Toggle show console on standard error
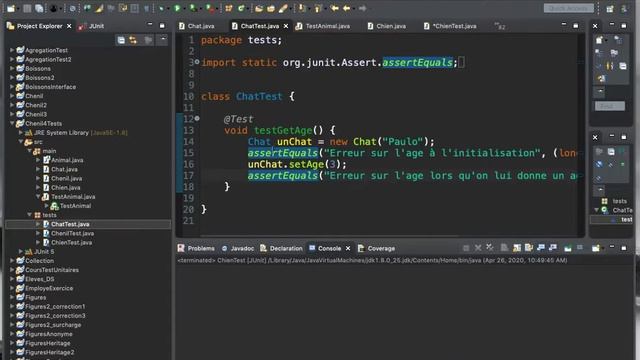Viewport: 640px width, 360px height. [x=553, y=248]
